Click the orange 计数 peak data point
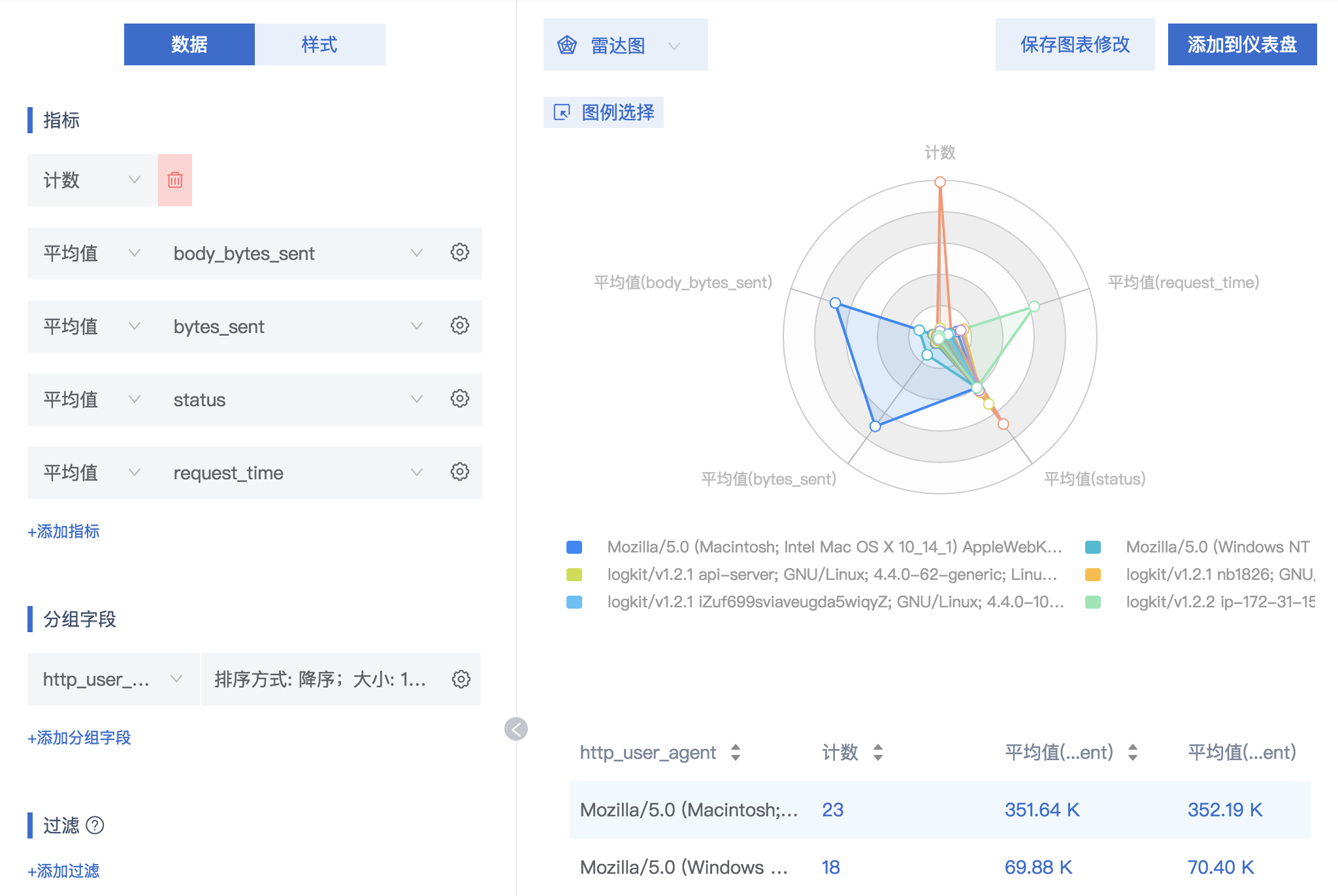This screenshot has height=896, width=1338. point(940,182)
